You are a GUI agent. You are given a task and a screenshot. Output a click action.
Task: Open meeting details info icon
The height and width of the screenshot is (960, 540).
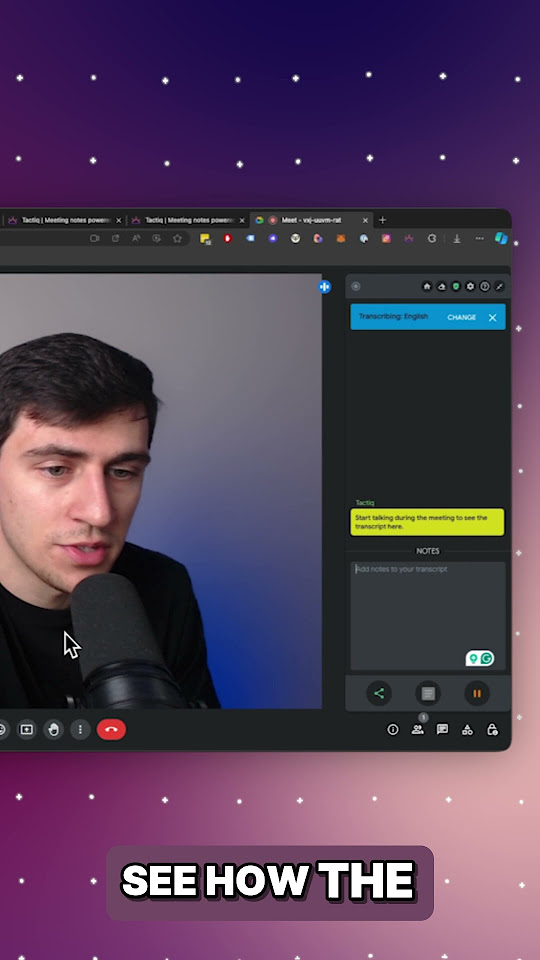[x=393, y=729]
